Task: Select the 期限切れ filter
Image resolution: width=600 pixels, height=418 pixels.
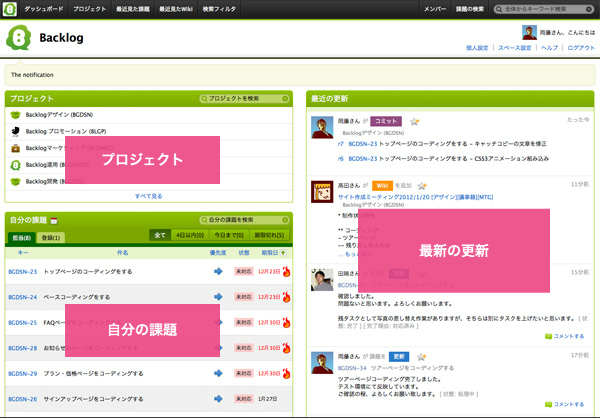Action: [x=269, y=235]
